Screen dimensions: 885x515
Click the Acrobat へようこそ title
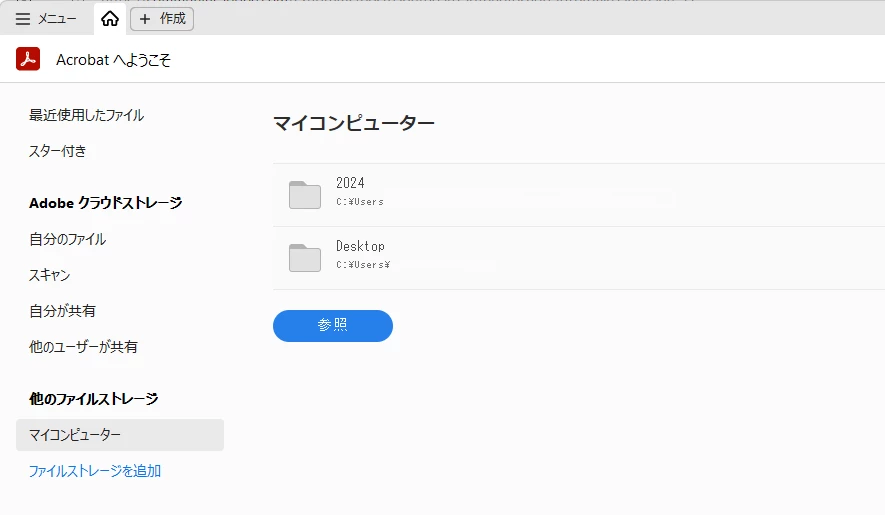tap(113, 60)
